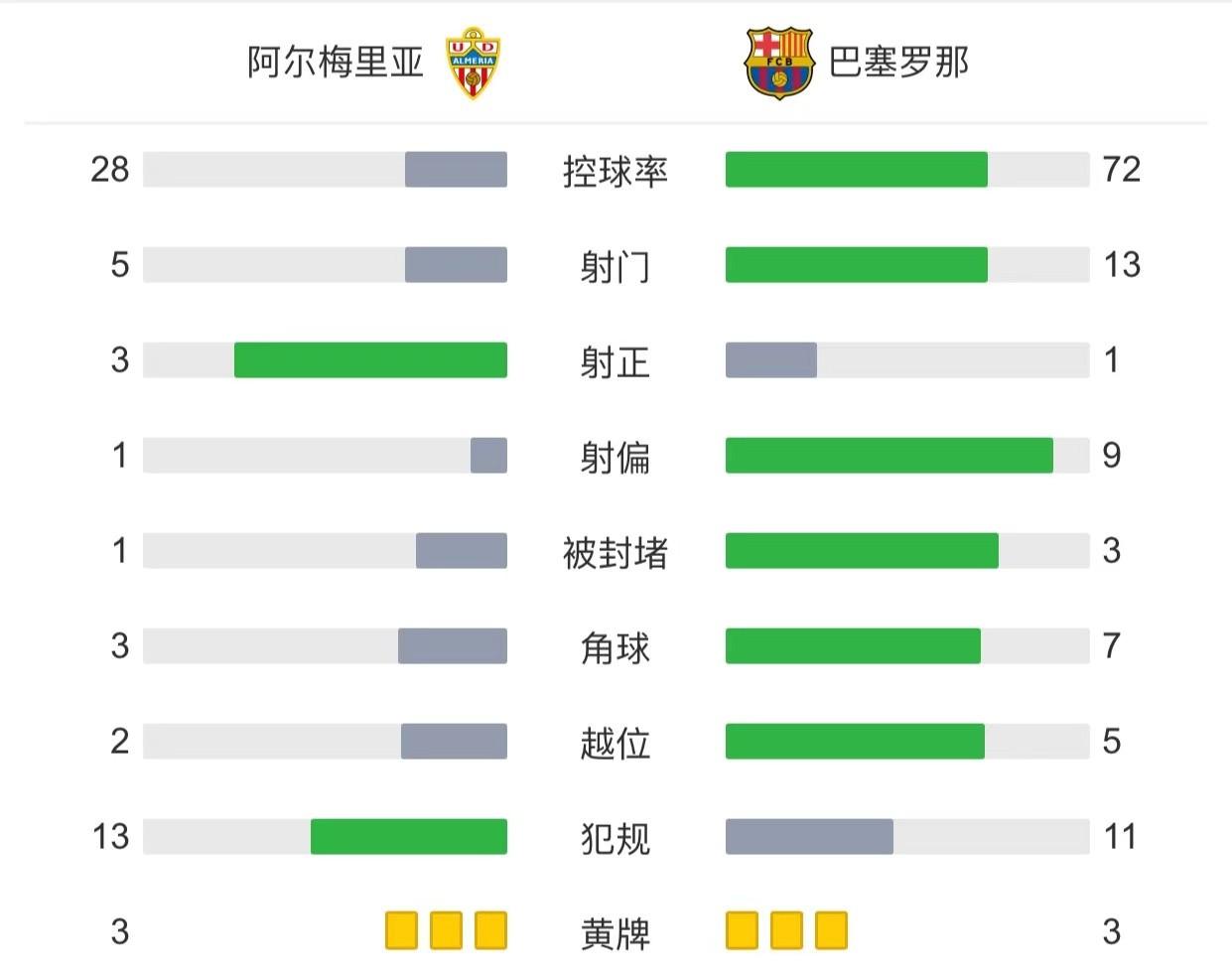Select the 被封堵 stat label
The width and height of the screenshot is (1232, 974).
[x=615, y=552]
